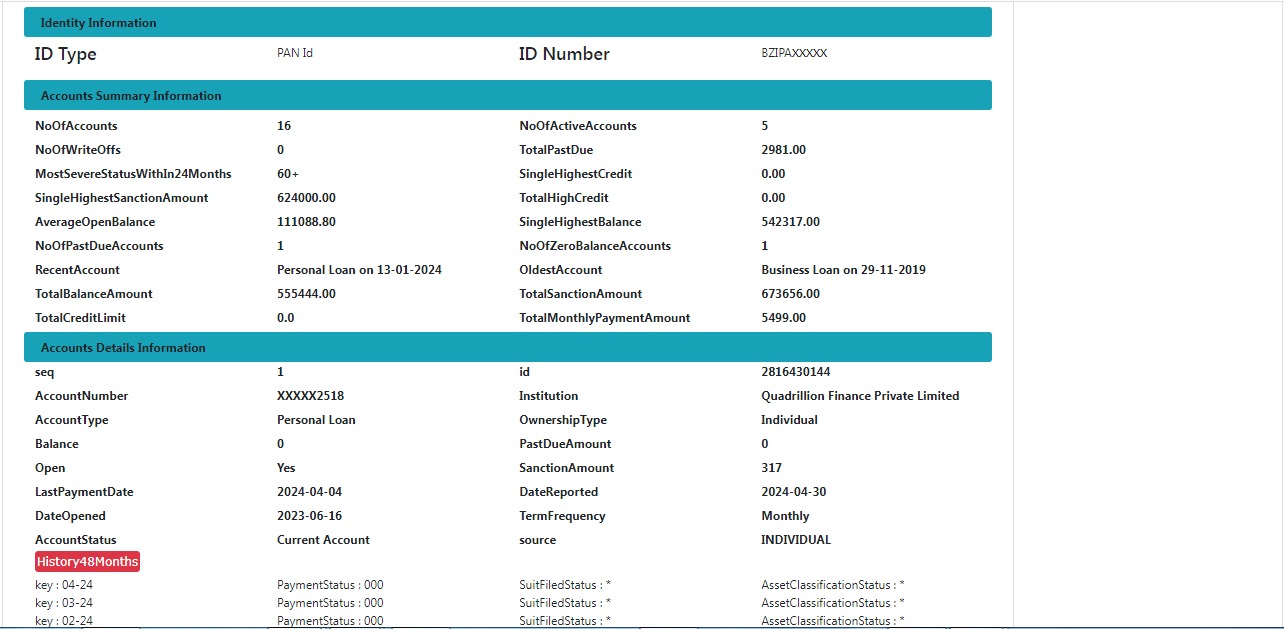This screenshot has height=629, width=1284.
Task: Click the AccountType label
Action: pos(72,420)
